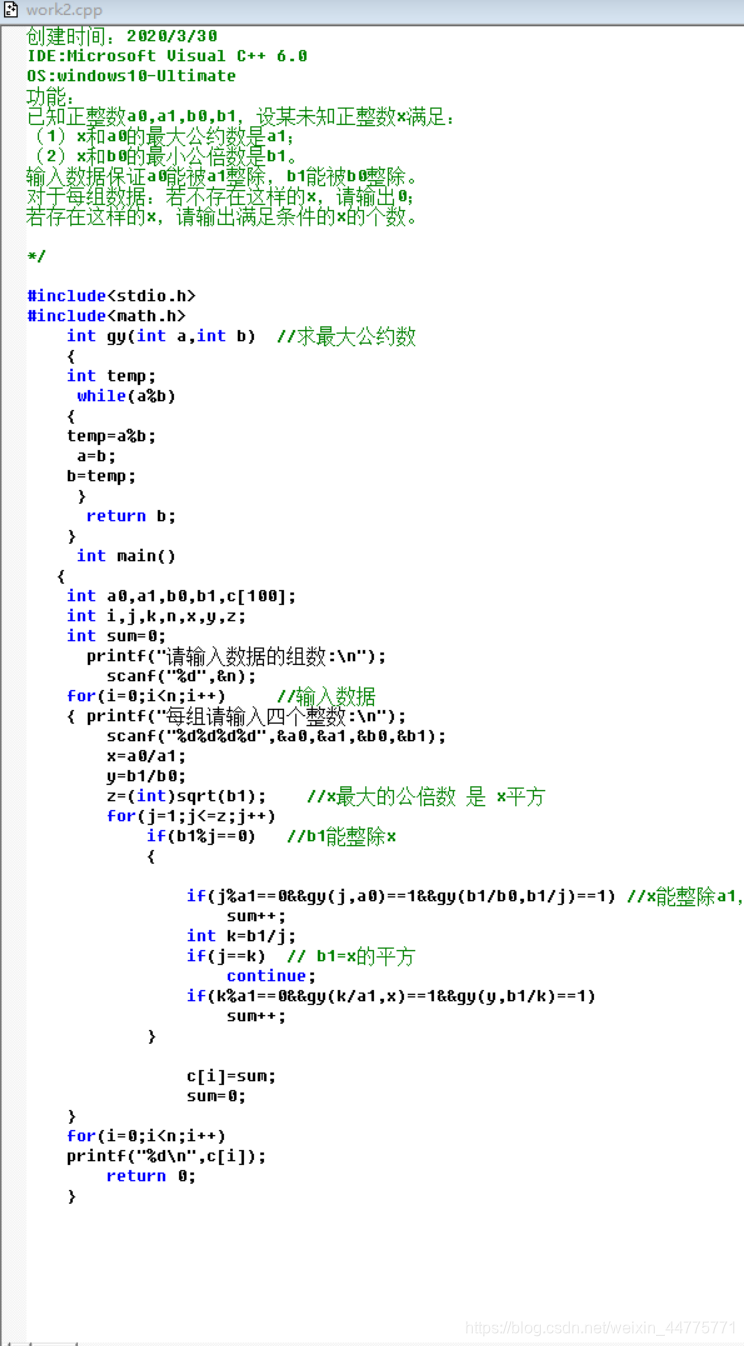Select the work2.cpp title label
Viewport: 744px width, 1346px height.
click(x=64, y=10)
